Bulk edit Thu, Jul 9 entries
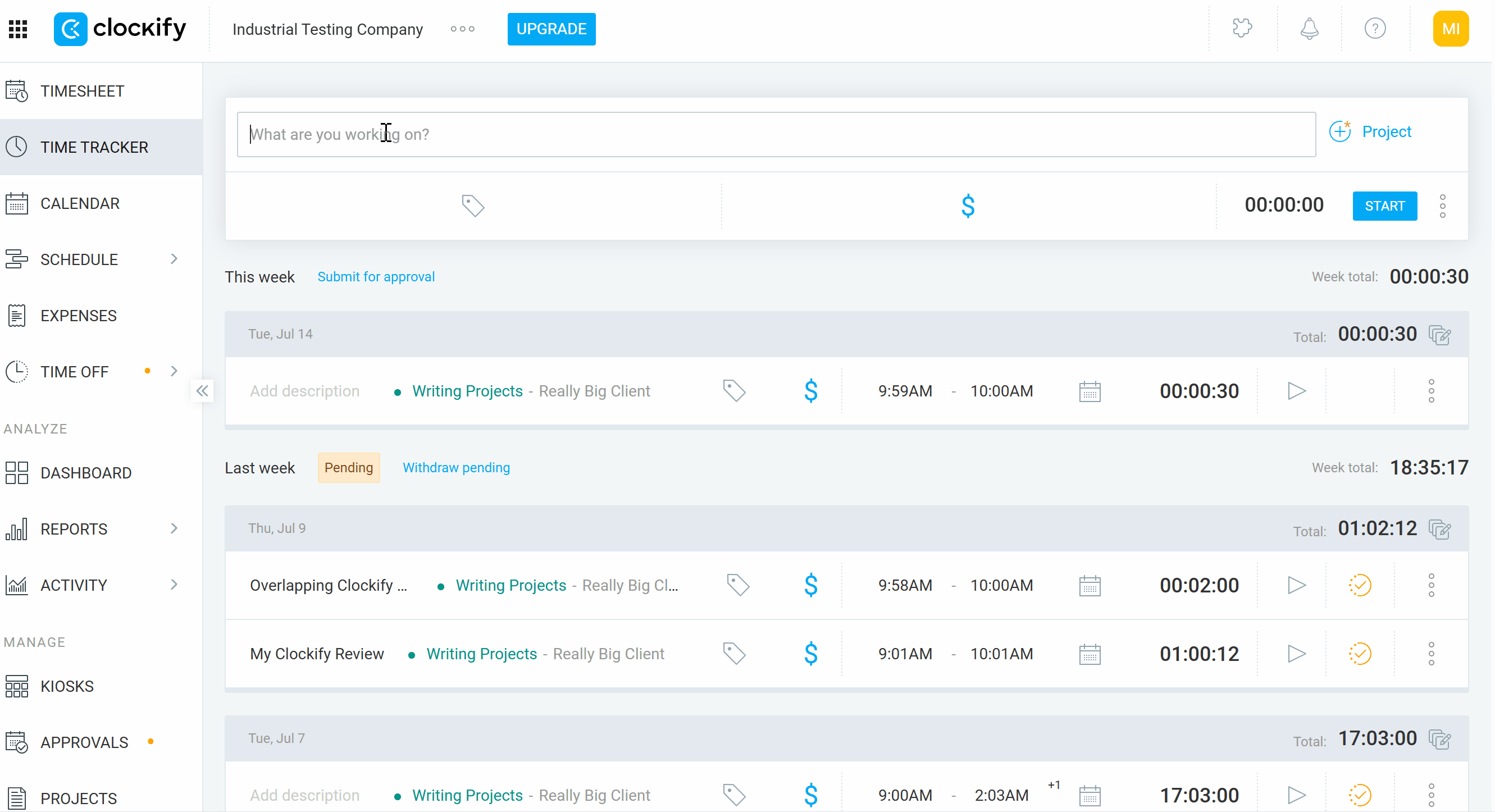This screenshot has width=1495, height=812. point(1441,530)
